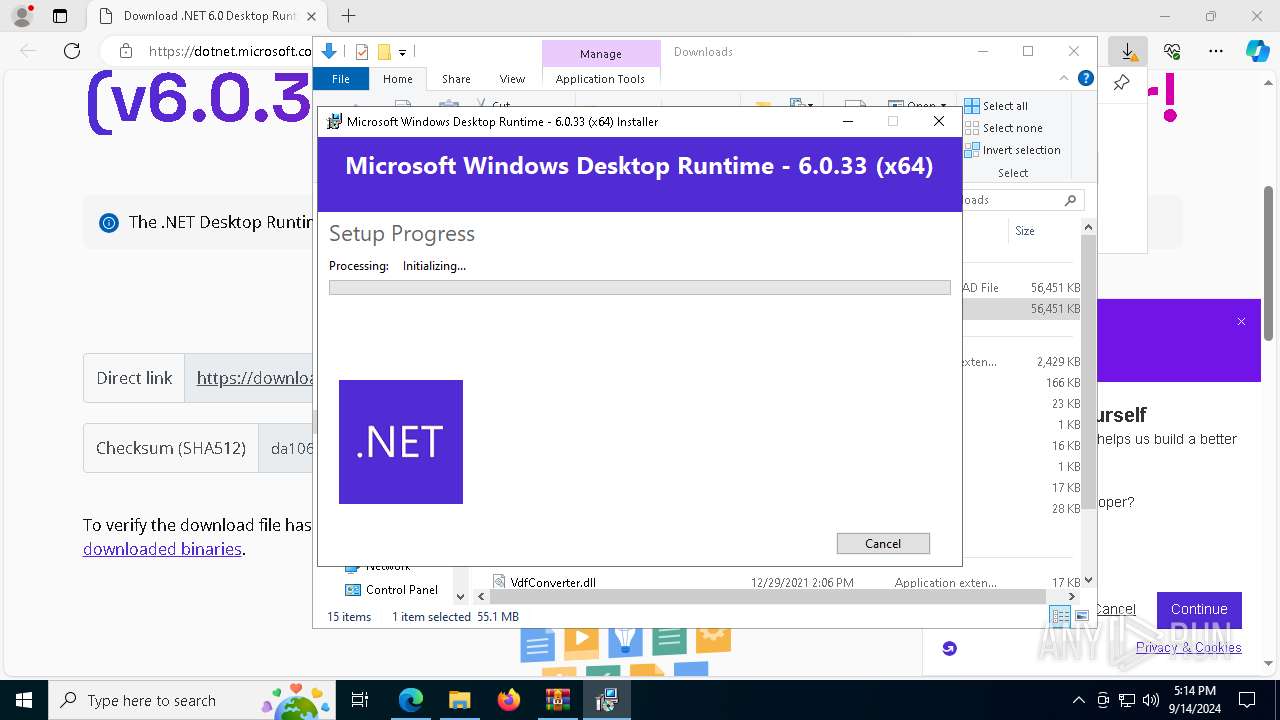This screenshot has height=720, width=1280.
Task: Click the Cancel link beside Continue
Action: click(x=1116, y=609)
